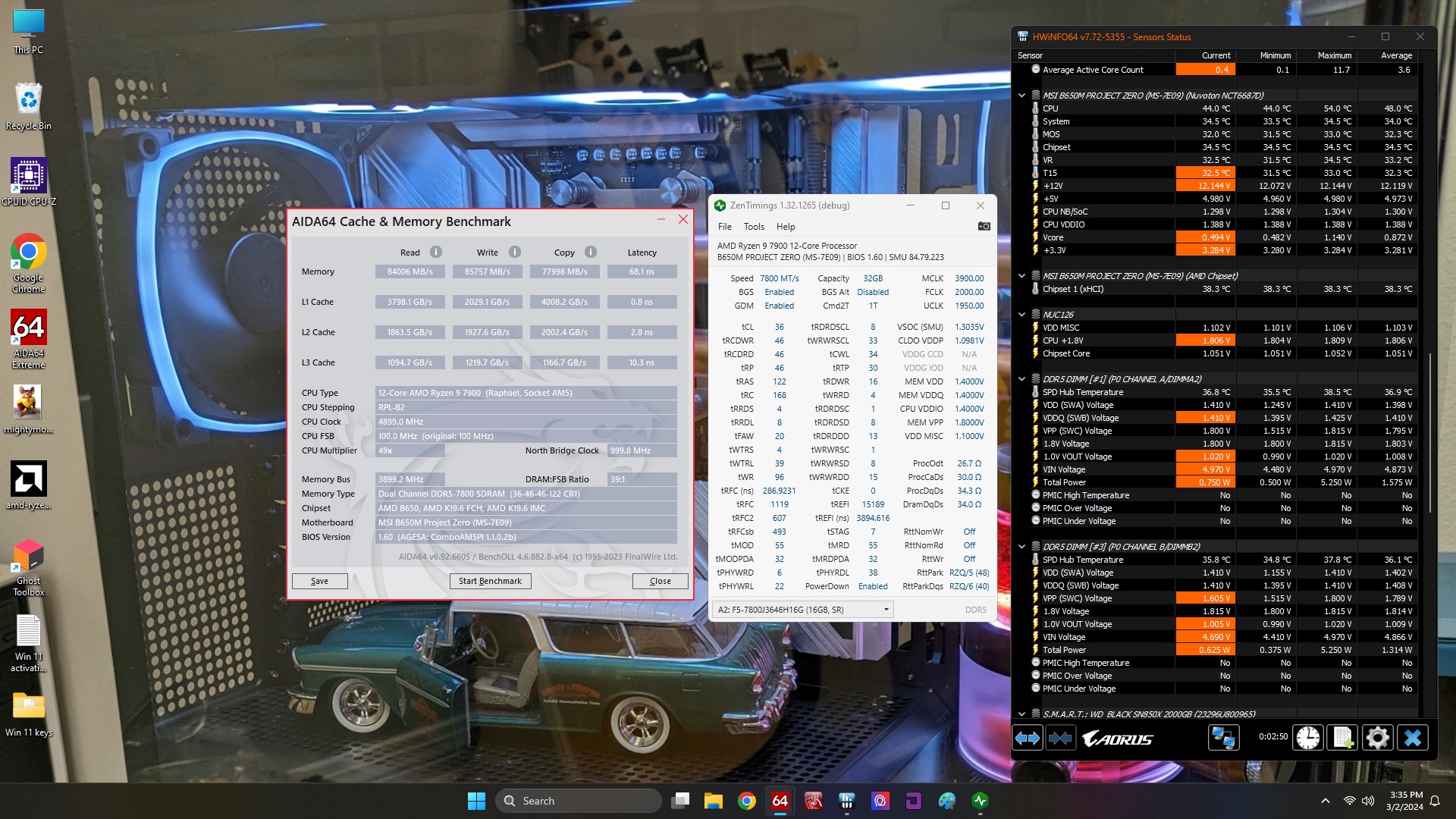The height and width of the screenshot is (819, 1456).
Task: Click the Current column header in HWiNFO
Action: [1206, 55]
